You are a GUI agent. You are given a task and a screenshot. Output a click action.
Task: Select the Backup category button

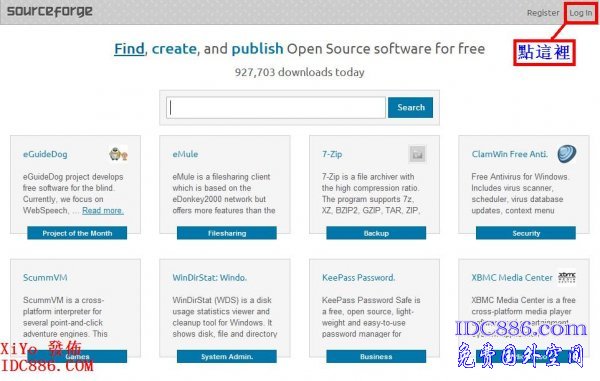click(376, 233)
